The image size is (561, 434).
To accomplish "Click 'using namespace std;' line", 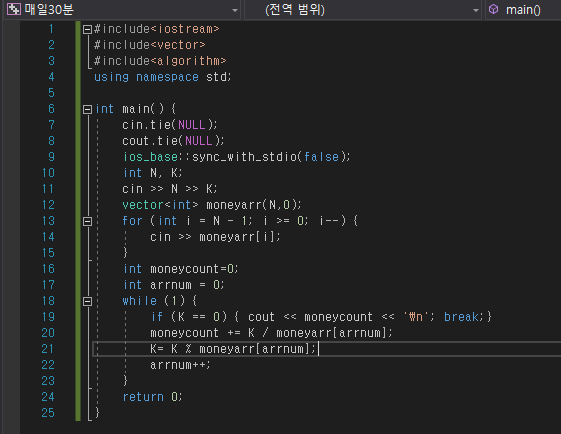I will click(x=163, y=77).
